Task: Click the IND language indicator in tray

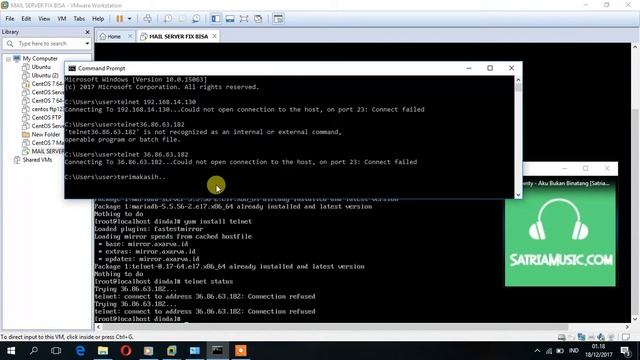Action: point(574,351)
